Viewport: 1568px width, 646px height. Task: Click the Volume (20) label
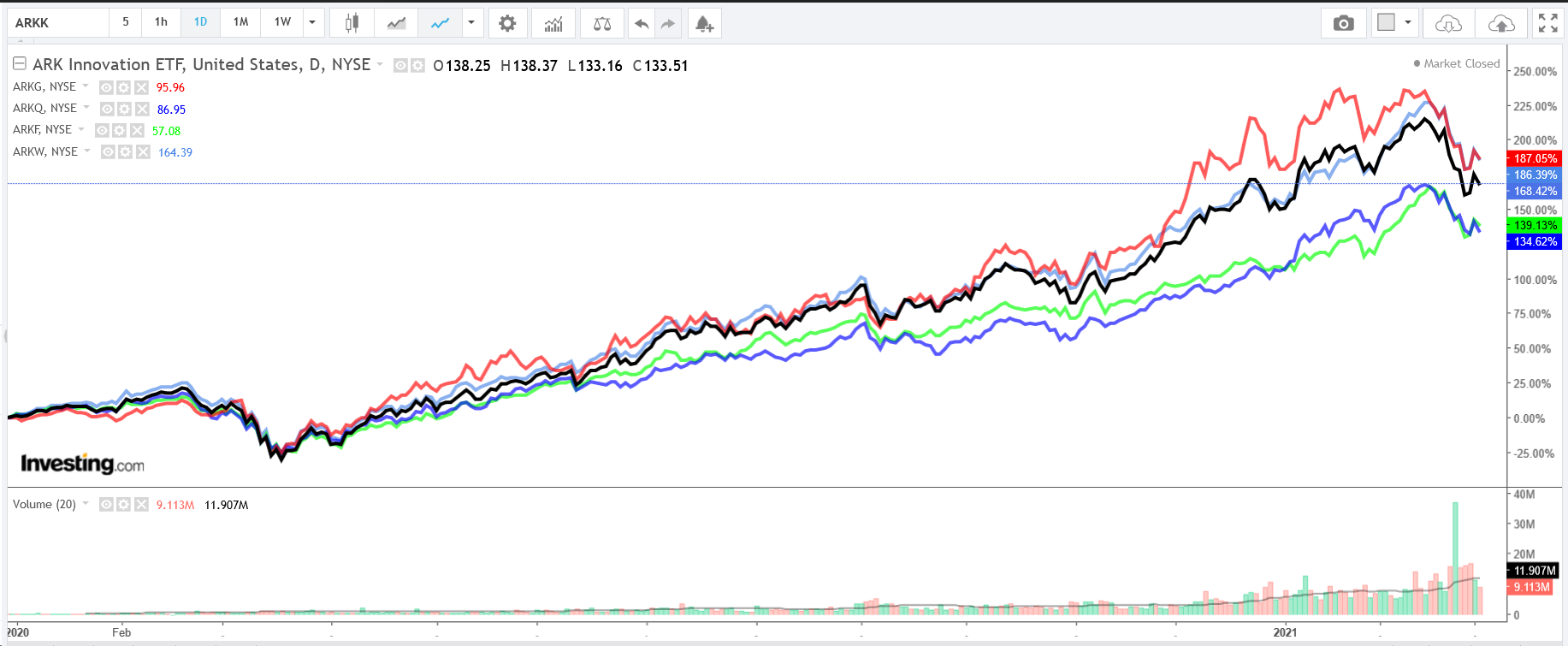pos(44,504)
